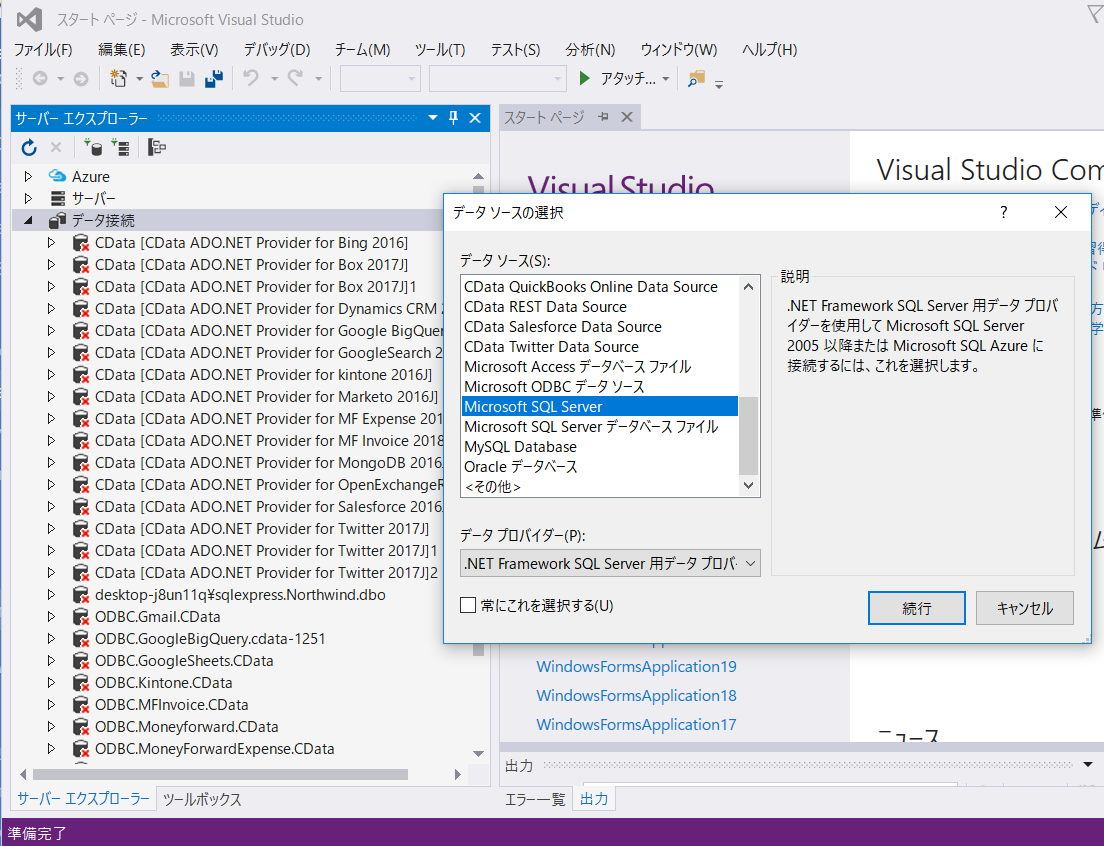Click the Undo toolbar icon

(x=252, y=77)
